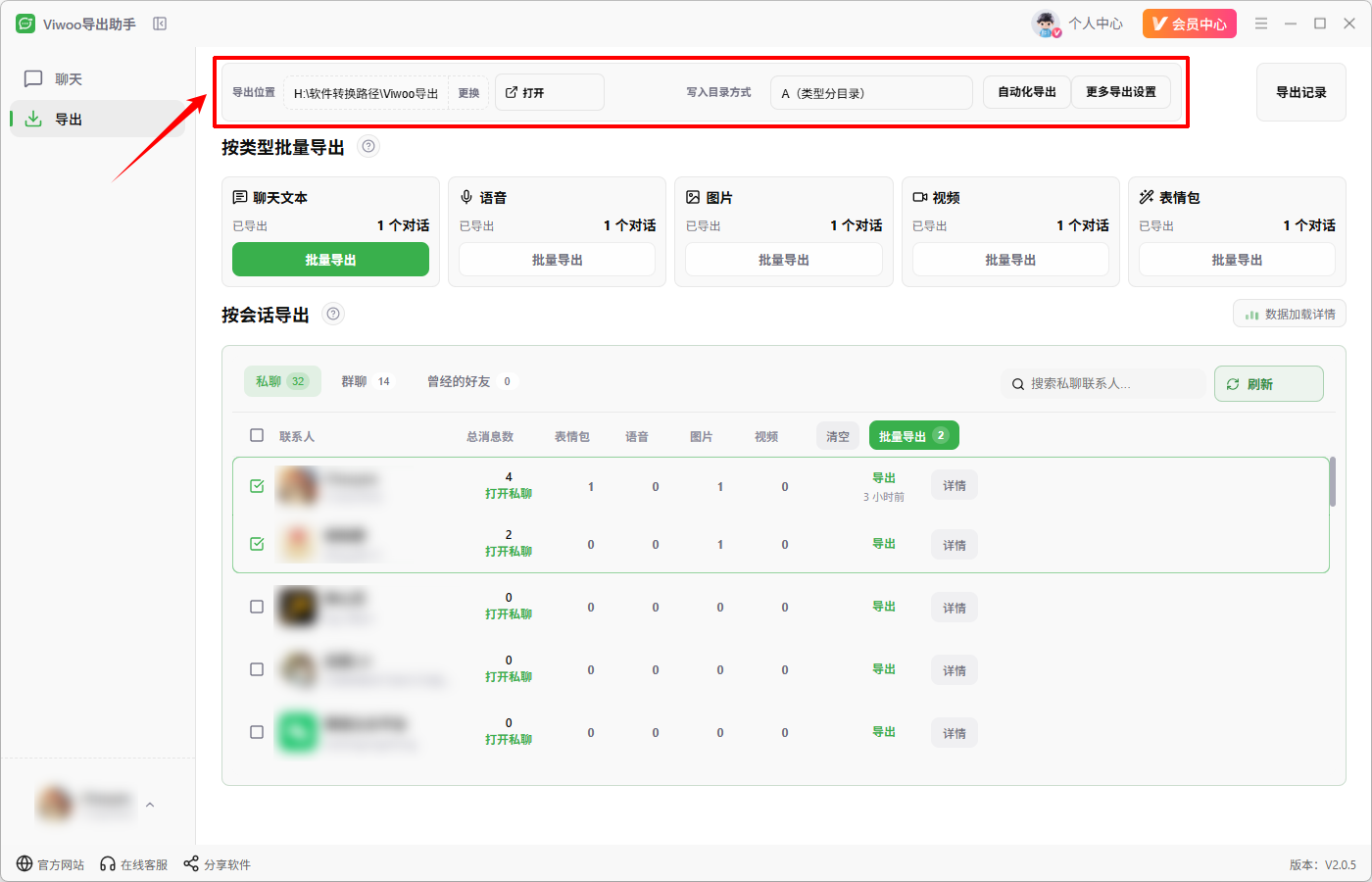Click the user avatar next to 个人中心
Image resolution: width=1372 pixels, height=882 pixels.
1047,24
